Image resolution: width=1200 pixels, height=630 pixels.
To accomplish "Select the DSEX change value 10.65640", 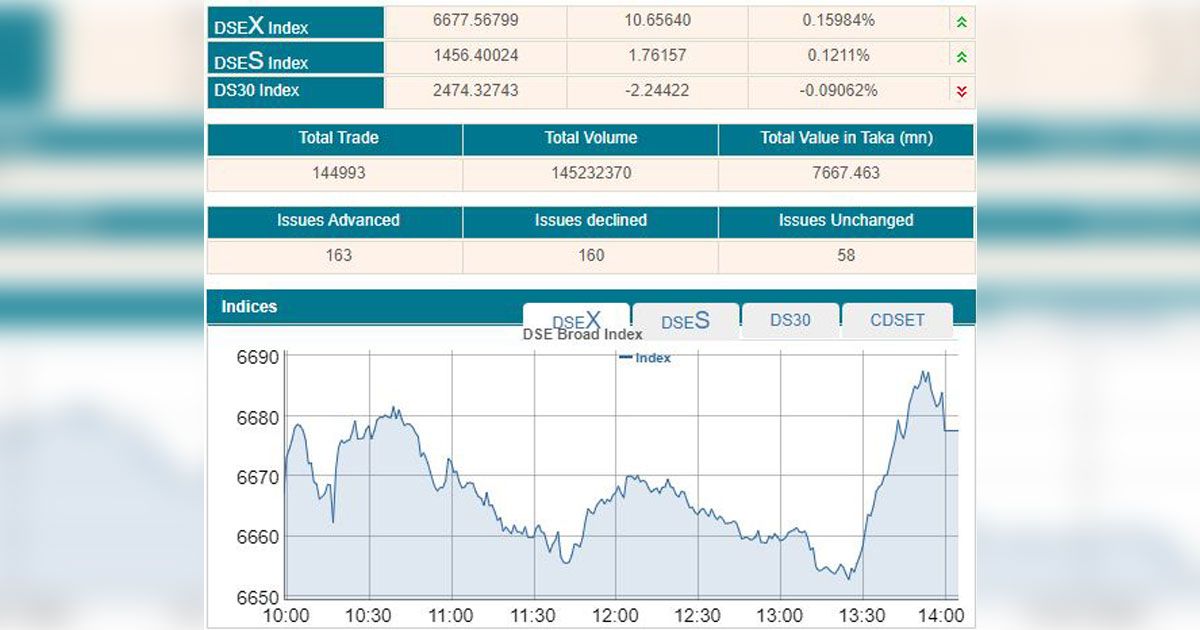I will pyautogui.click(x=657, y=21).
